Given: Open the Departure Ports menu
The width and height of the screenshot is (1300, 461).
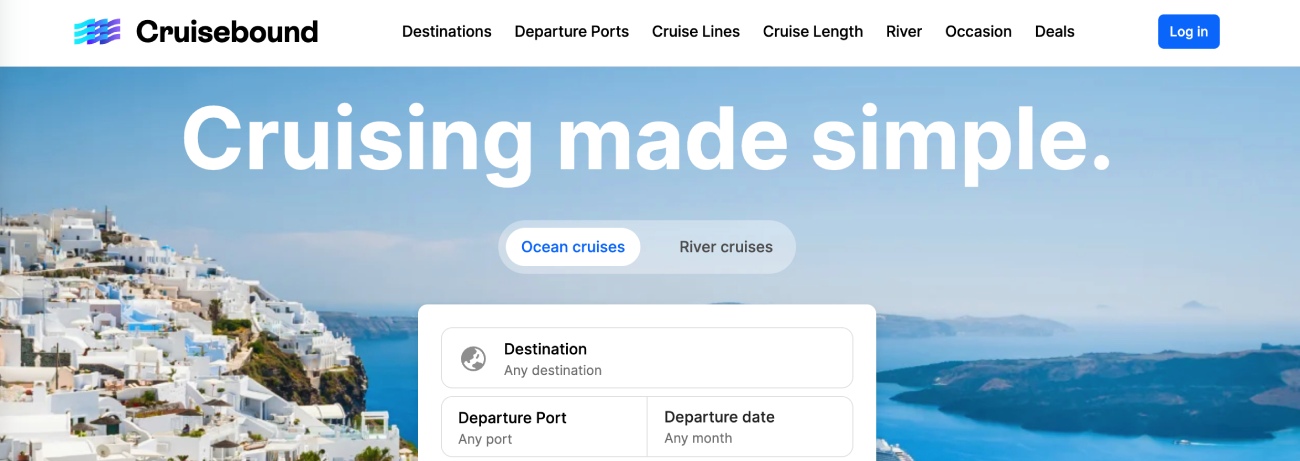Looking at the screenshot, I should pyautogui.click(x=572, y=32).
